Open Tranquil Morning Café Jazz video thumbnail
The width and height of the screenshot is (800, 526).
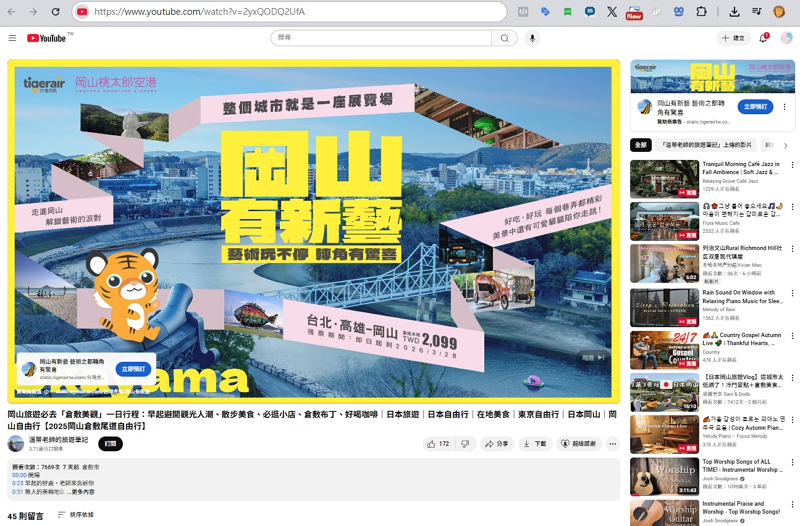point(664,178)
